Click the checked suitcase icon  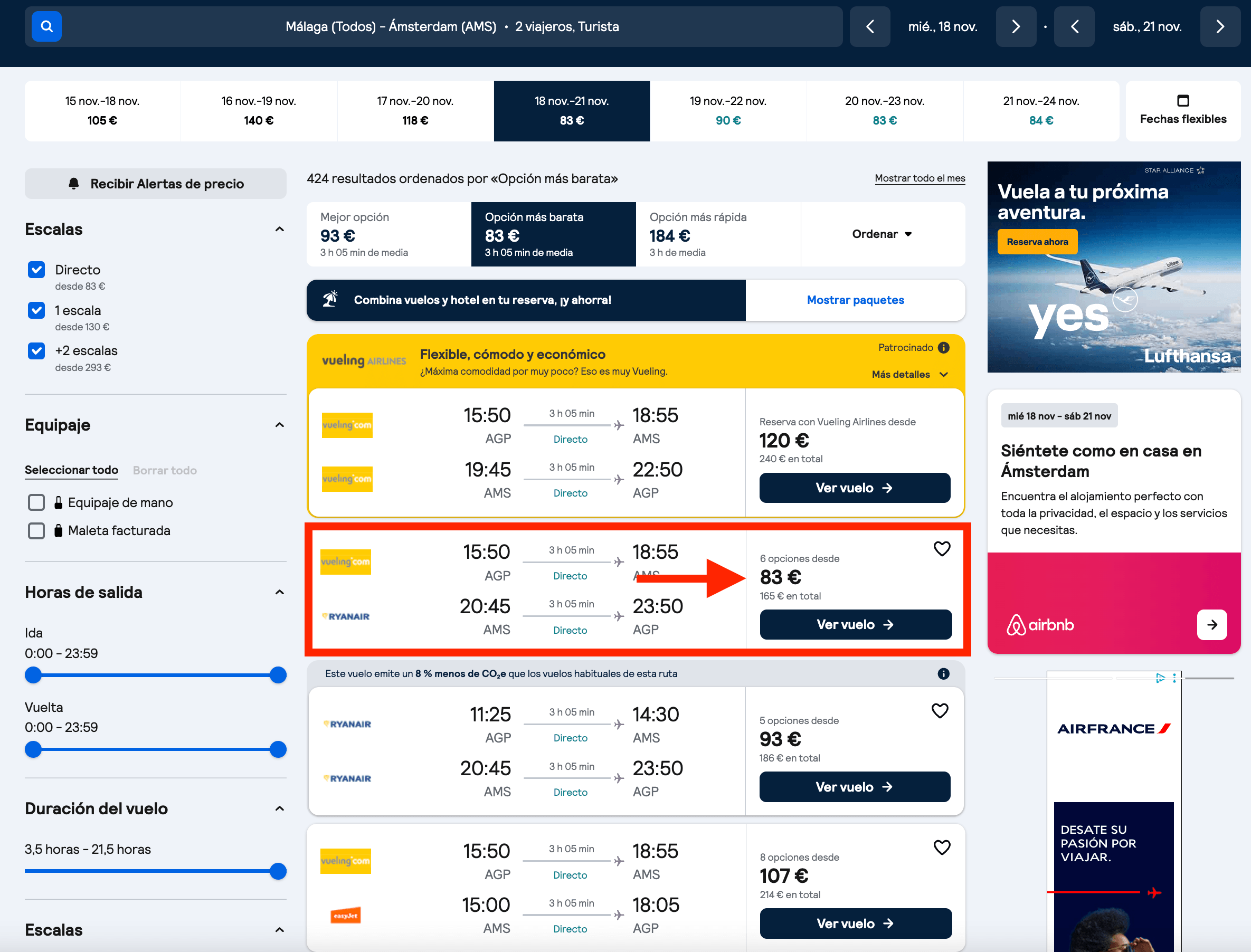59,530
